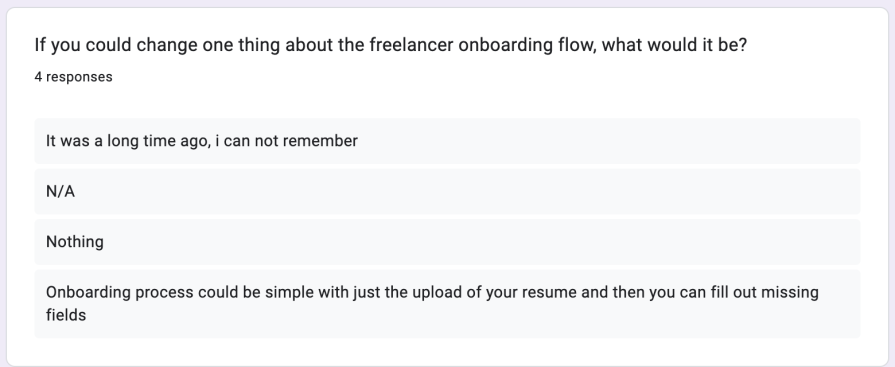Click empty space in the N/A response row

pyautogui.click(x=467, y=191)
